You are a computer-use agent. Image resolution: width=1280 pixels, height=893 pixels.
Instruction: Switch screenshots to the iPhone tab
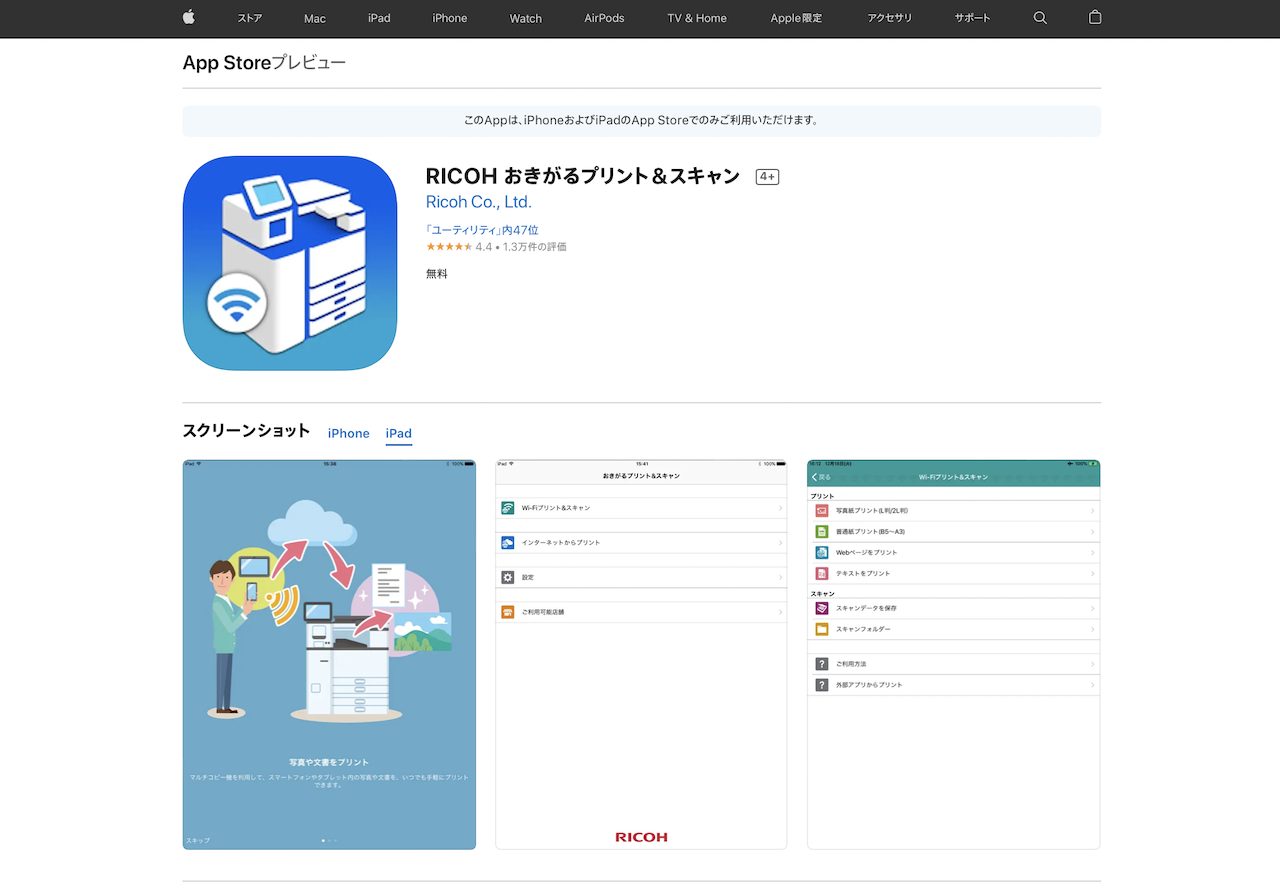[349, 433]
